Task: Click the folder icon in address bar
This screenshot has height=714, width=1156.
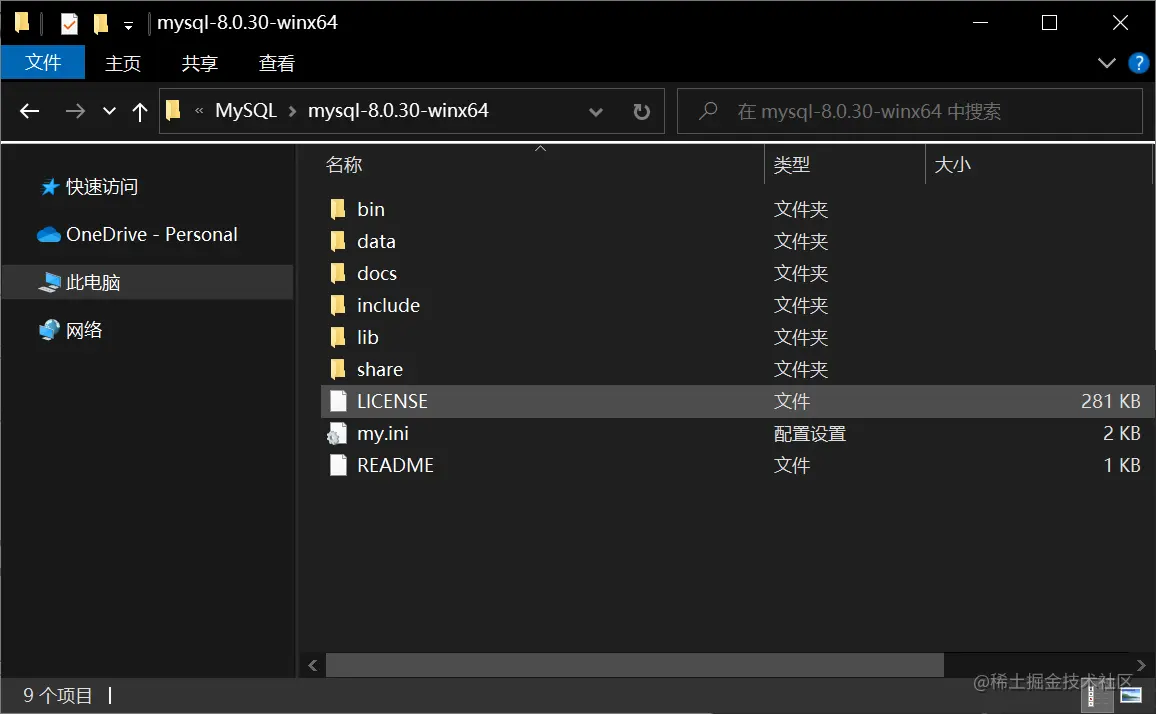Action: 173,111
